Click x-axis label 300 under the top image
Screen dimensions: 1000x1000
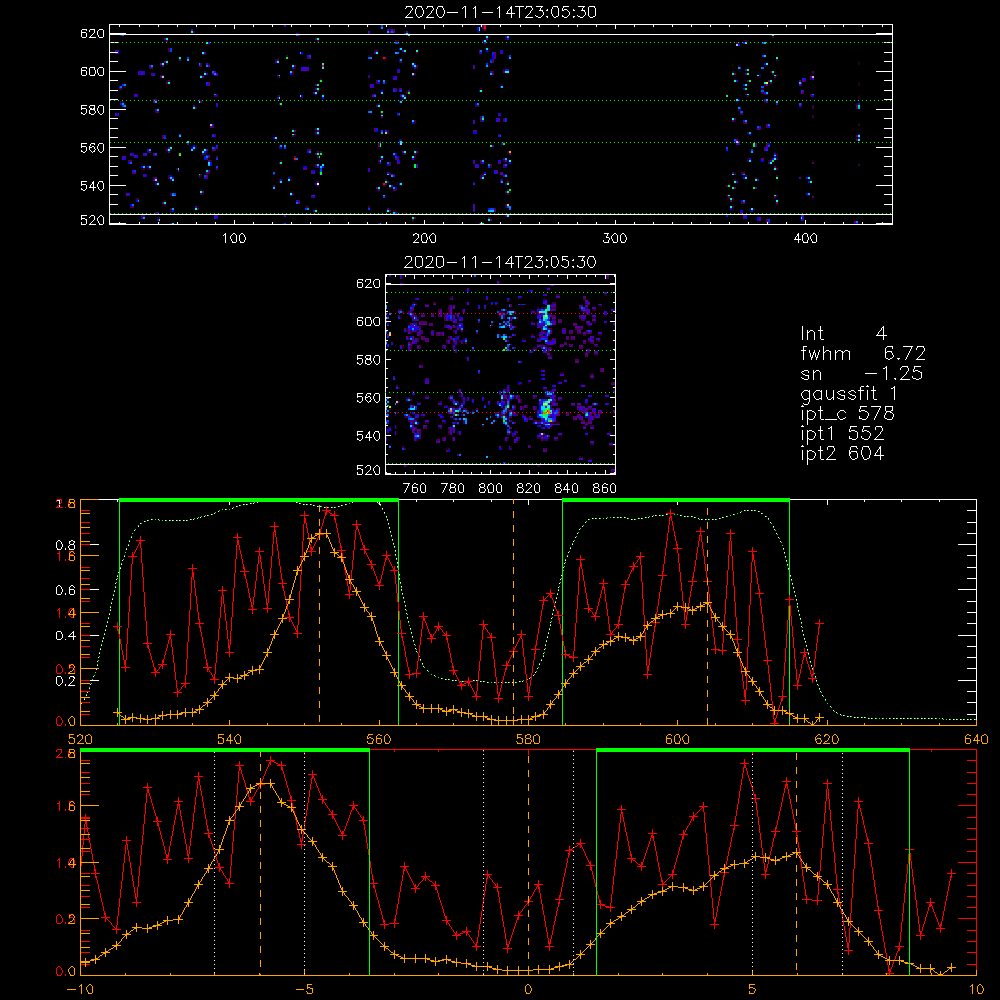(615, 239)
